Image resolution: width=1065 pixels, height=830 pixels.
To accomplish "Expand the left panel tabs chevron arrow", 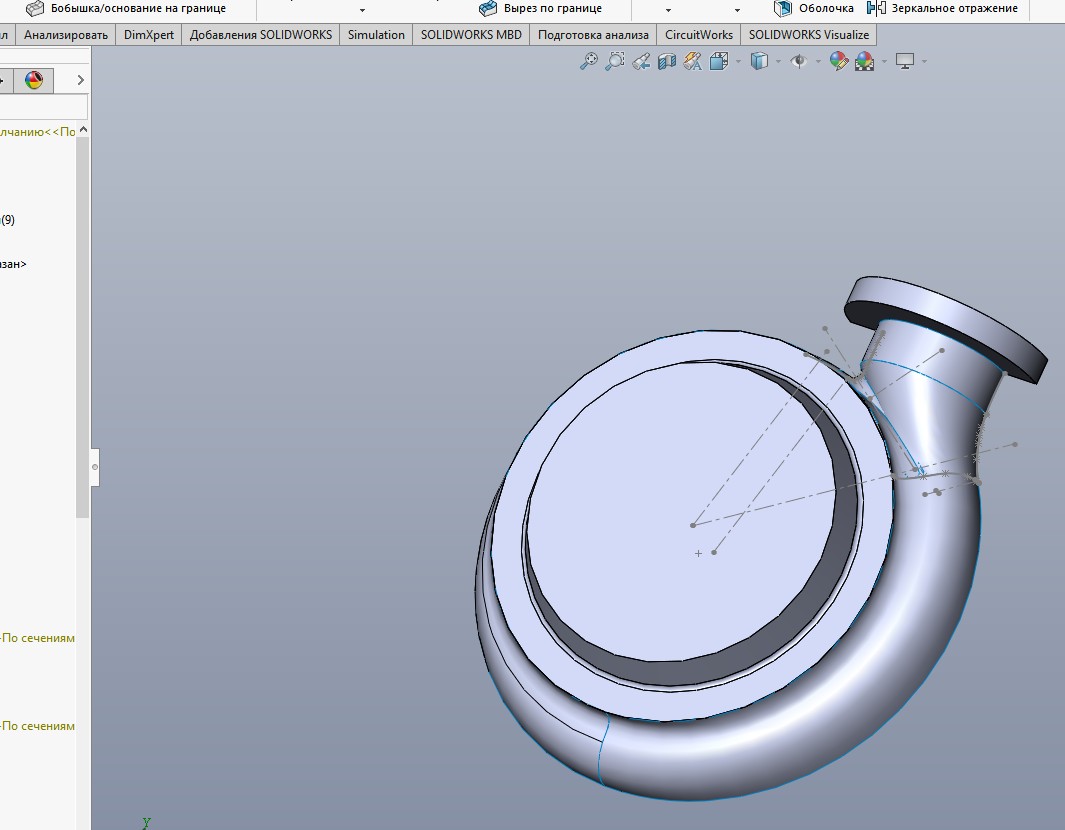I will coord(81,81).
